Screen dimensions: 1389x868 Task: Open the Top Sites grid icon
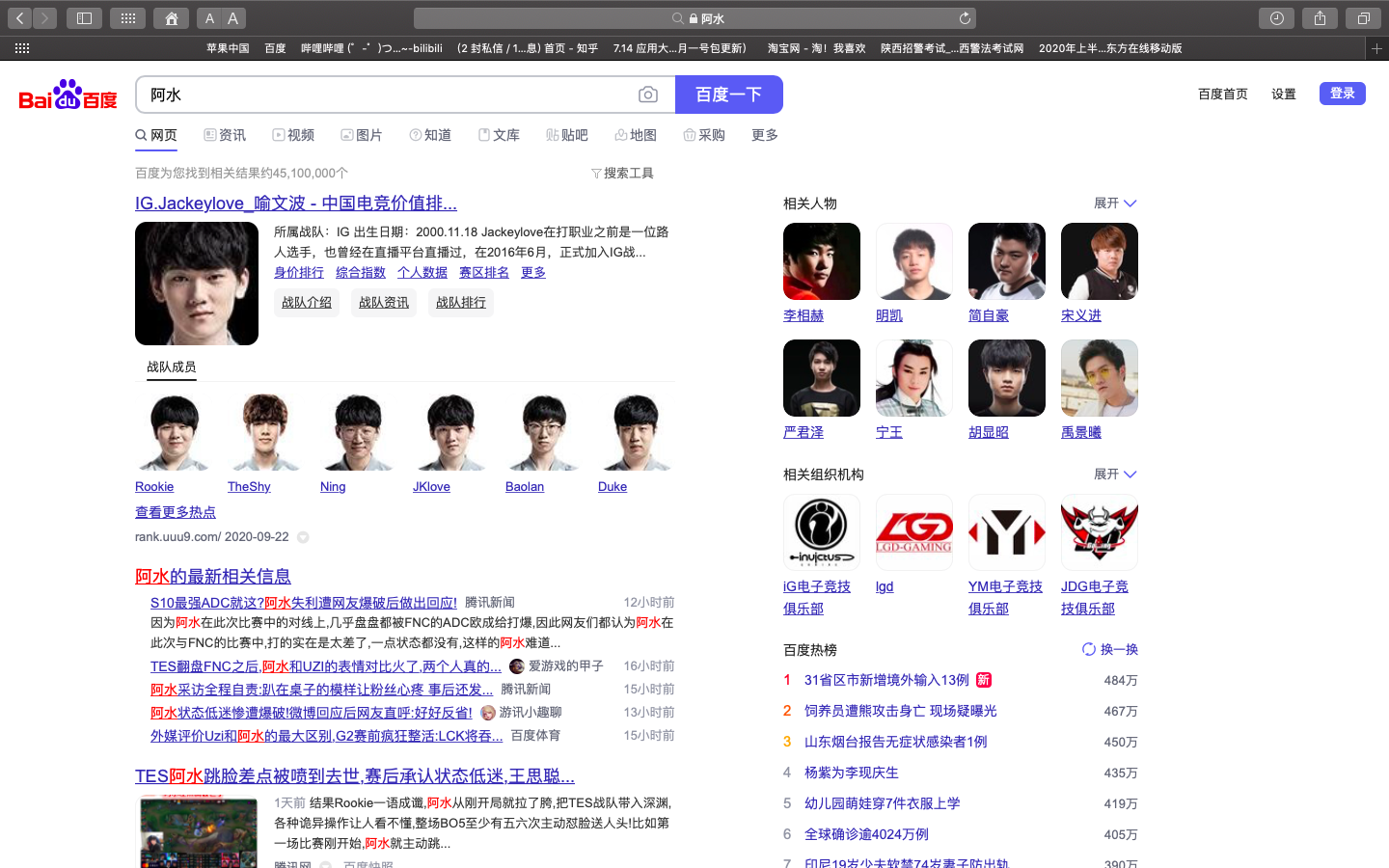click(127, 18)
